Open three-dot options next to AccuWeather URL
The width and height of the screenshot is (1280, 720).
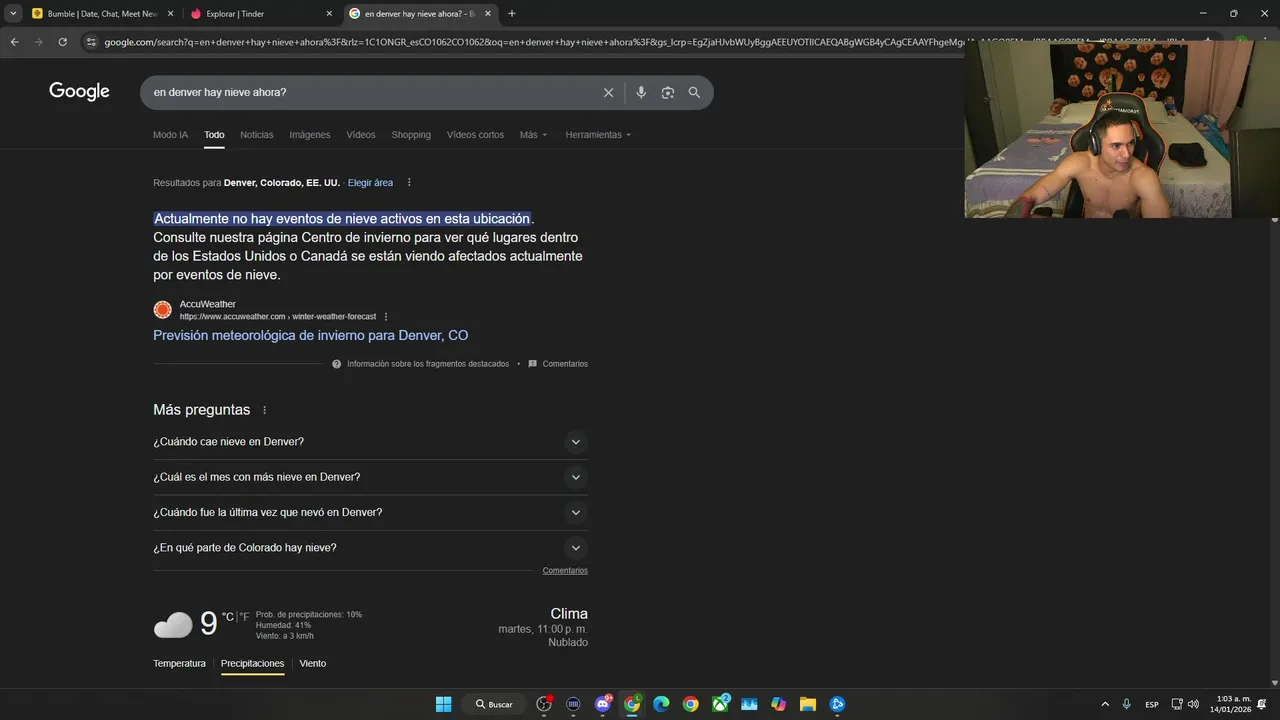pyautogui.click(x=386, y=317)
